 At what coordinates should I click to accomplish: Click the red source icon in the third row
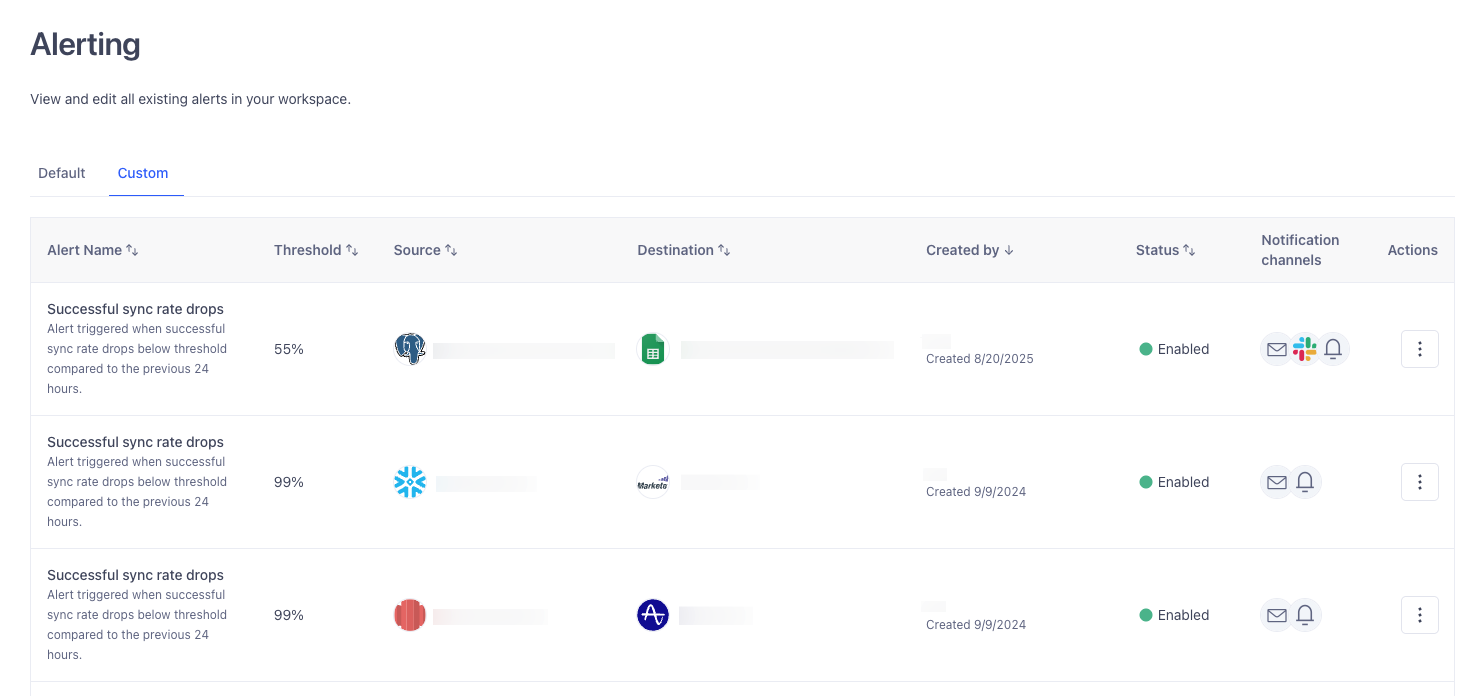(410, 615)
